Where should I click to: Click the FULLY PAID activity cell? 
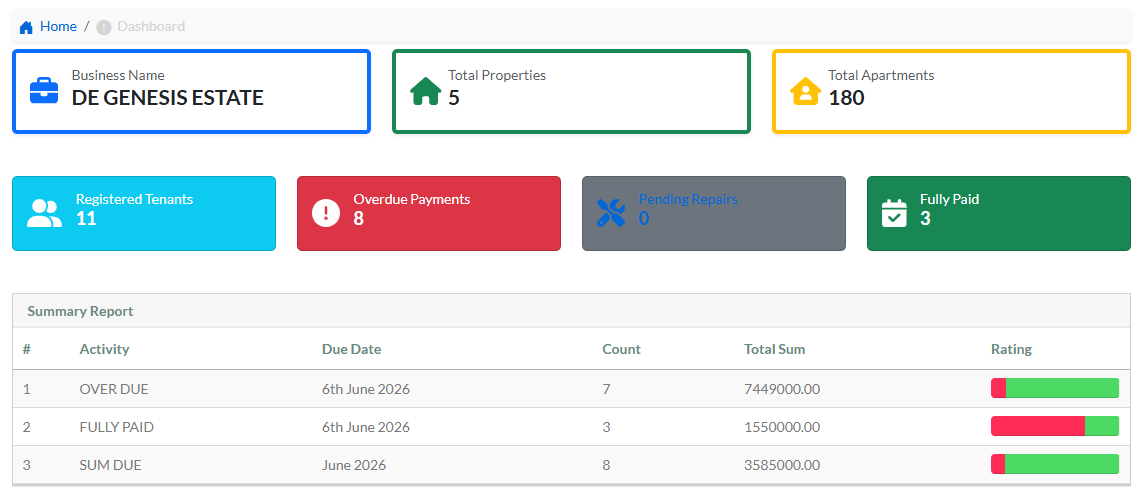pos(117,427)
